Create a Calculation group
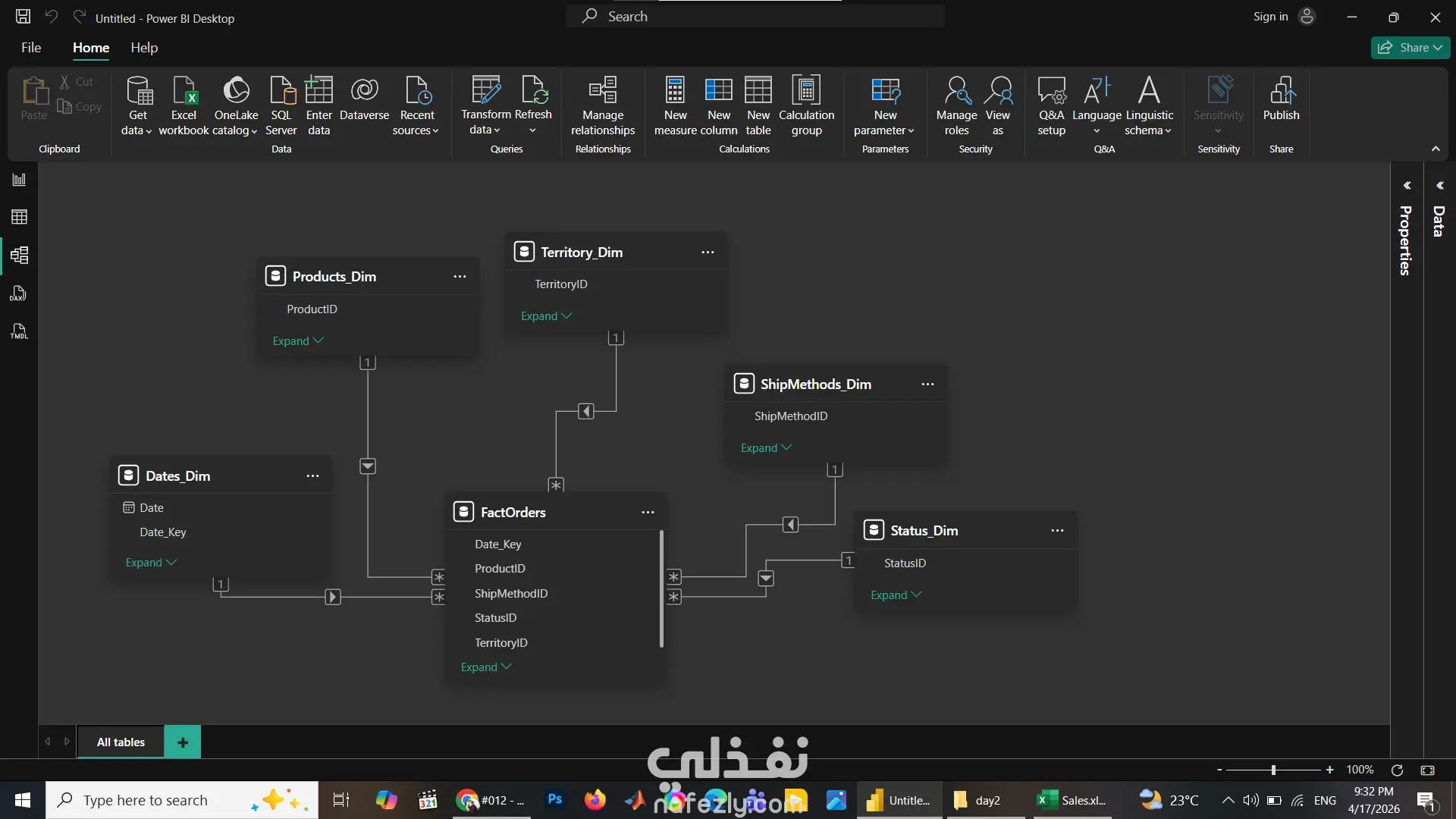This screenshot has height=819, width=1456. tap(806, 106)
